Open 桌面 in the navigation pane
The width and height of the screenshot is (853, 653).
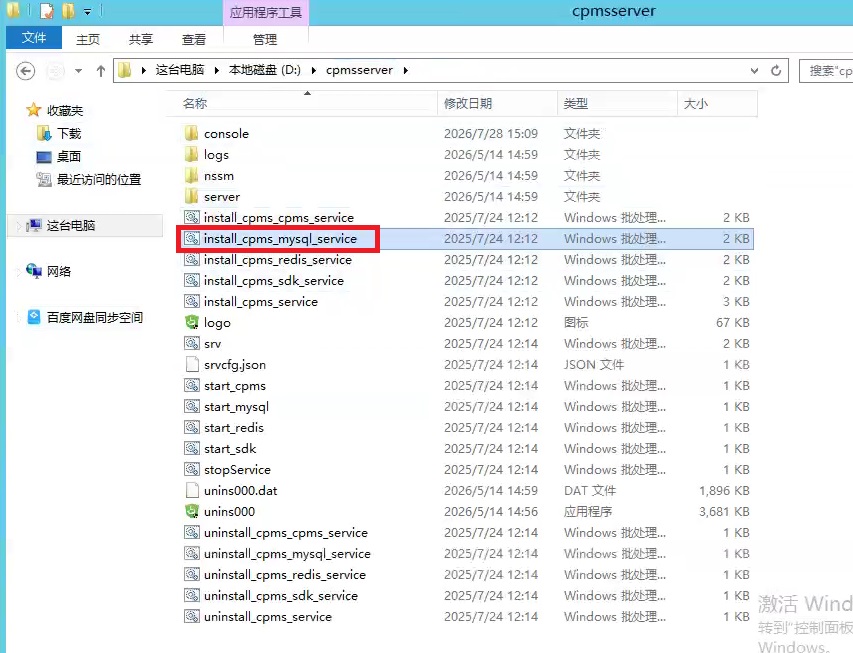[69, 157]
